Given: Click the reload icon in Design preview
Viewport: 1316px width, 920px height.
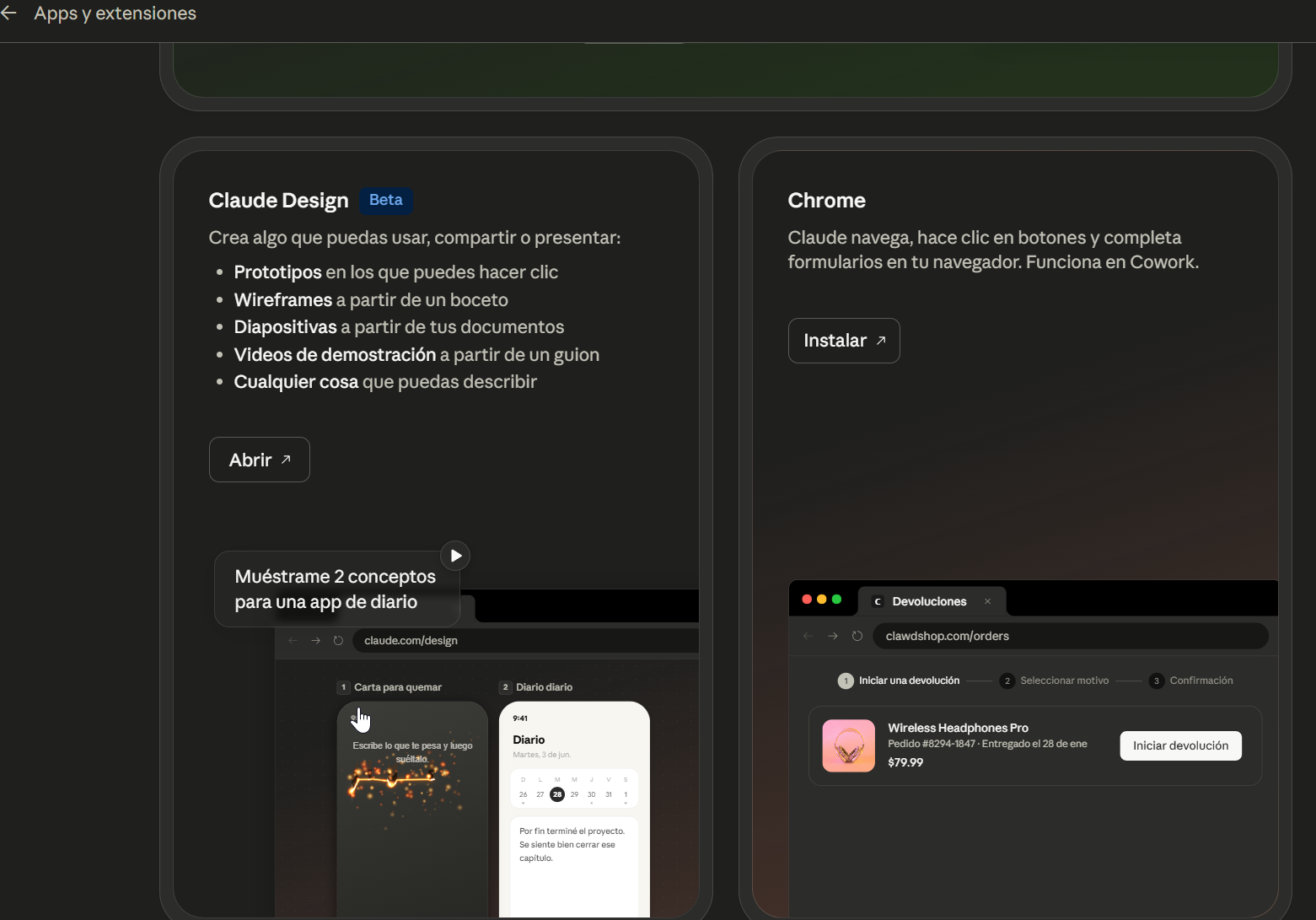Looking at the screenshot, I should click(338, 641).
